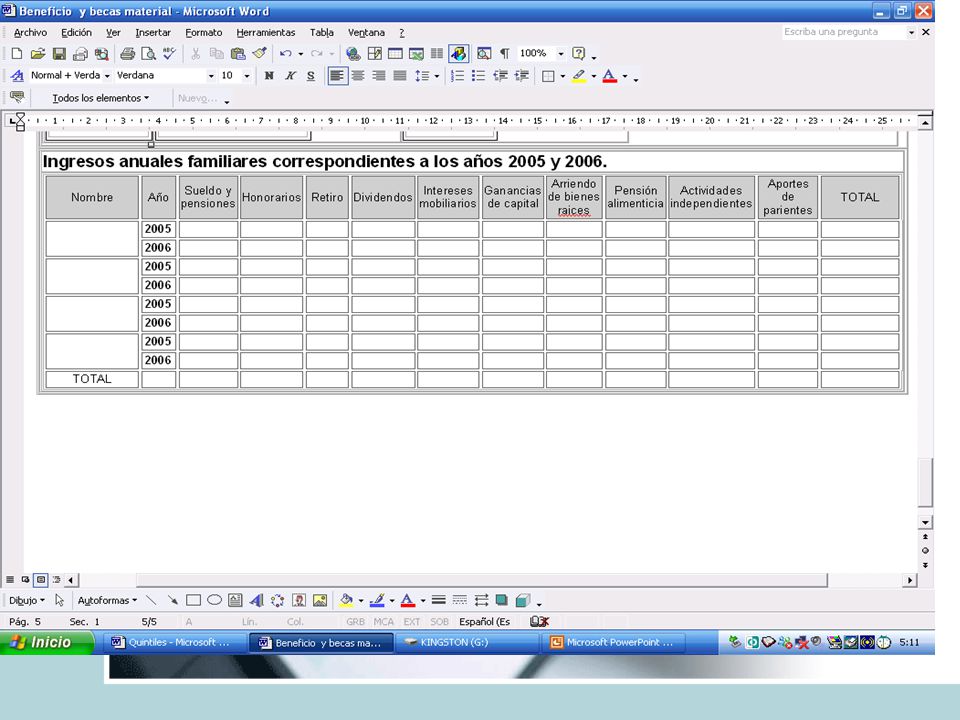This screenshot has width=960, height=720.
Task: Insert a text box from the drawing toolbar
Action: click(235, 600)
